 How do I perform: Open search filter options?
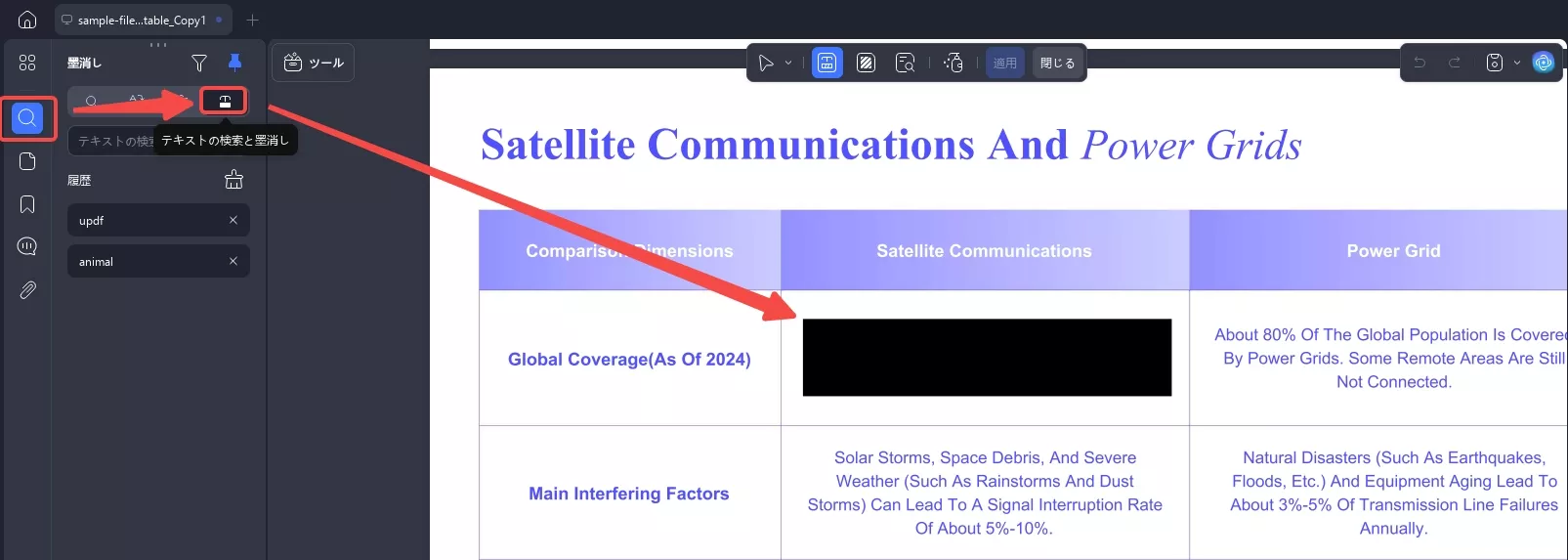tap(199, 63)
